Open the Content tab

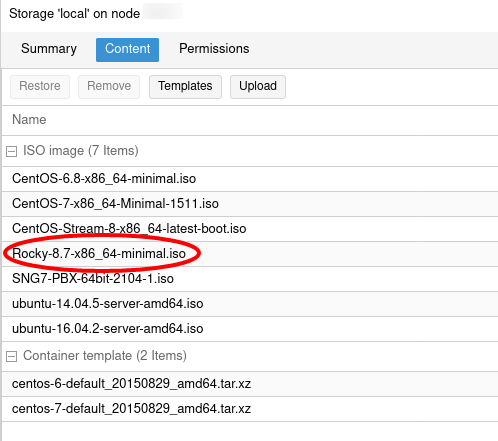[x=127, y=50]
